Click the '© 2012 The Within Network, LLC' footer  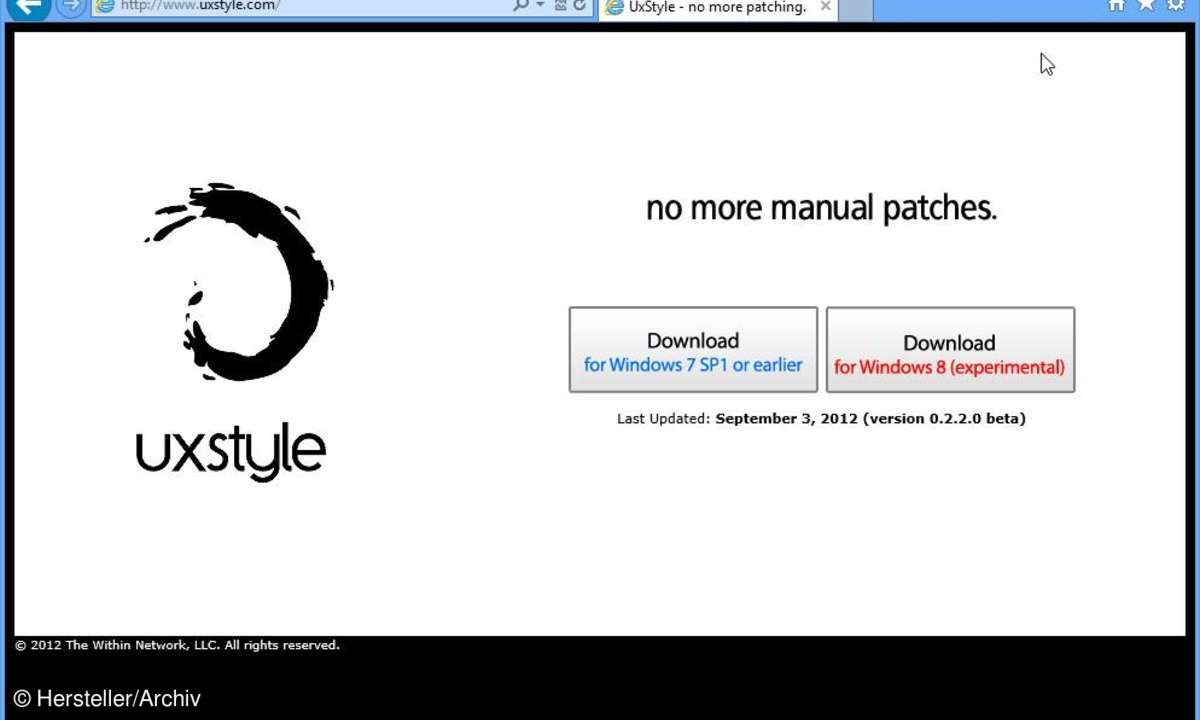tap(177, 646)
